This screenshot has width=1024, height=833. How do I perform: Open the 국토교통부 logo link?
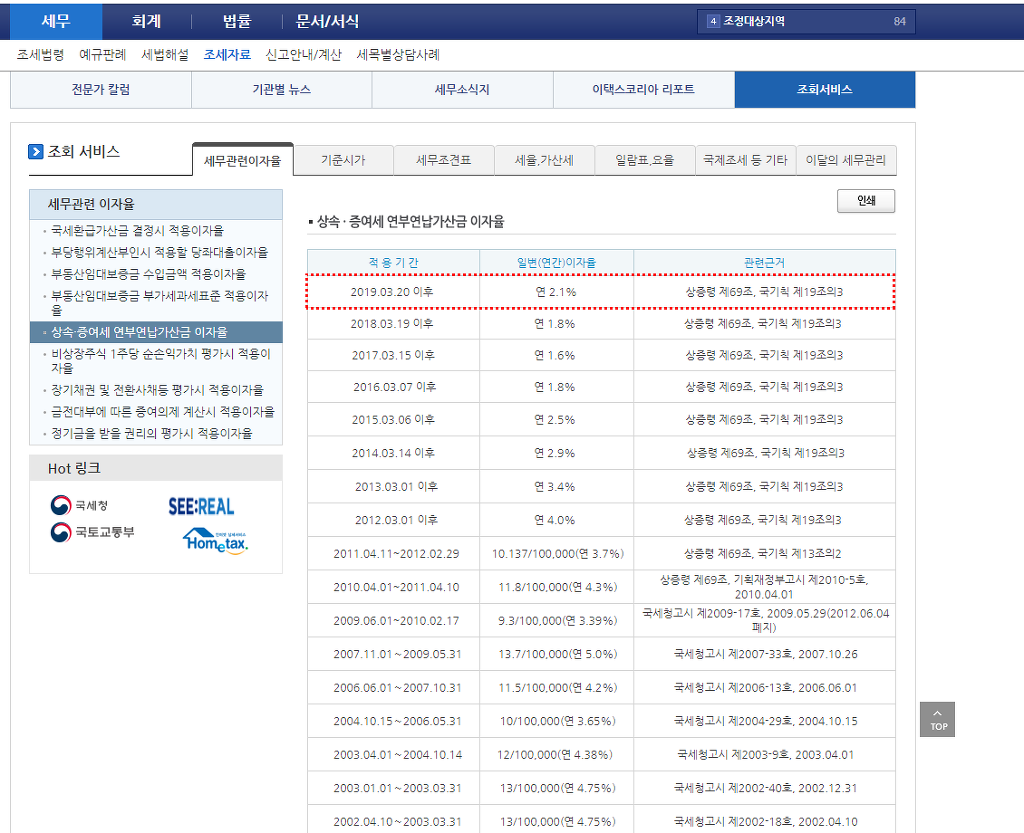[x=92, y=531]
